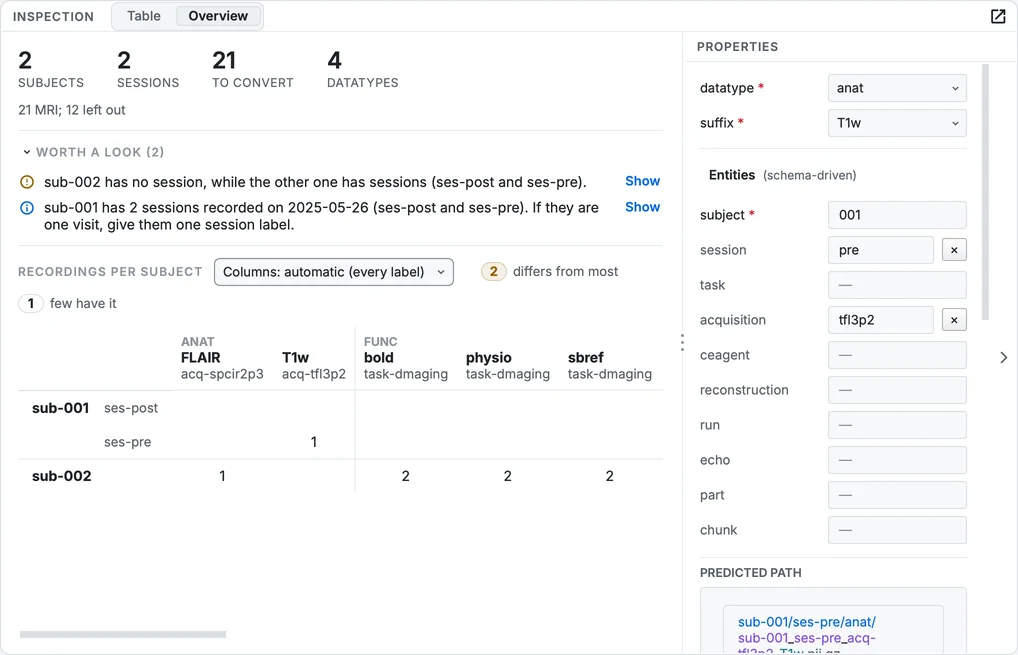Open the Columns automatic dropdown

334,272
